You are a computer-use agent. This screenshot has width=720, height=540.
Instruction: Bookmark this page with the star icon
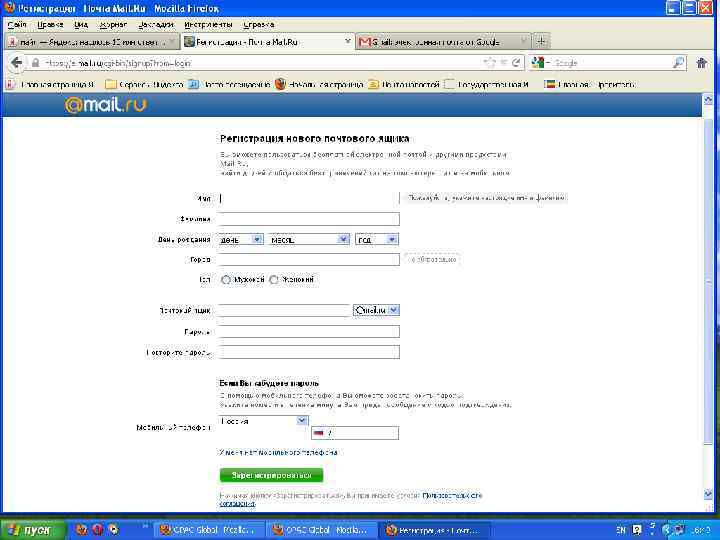tap(490, 63)
